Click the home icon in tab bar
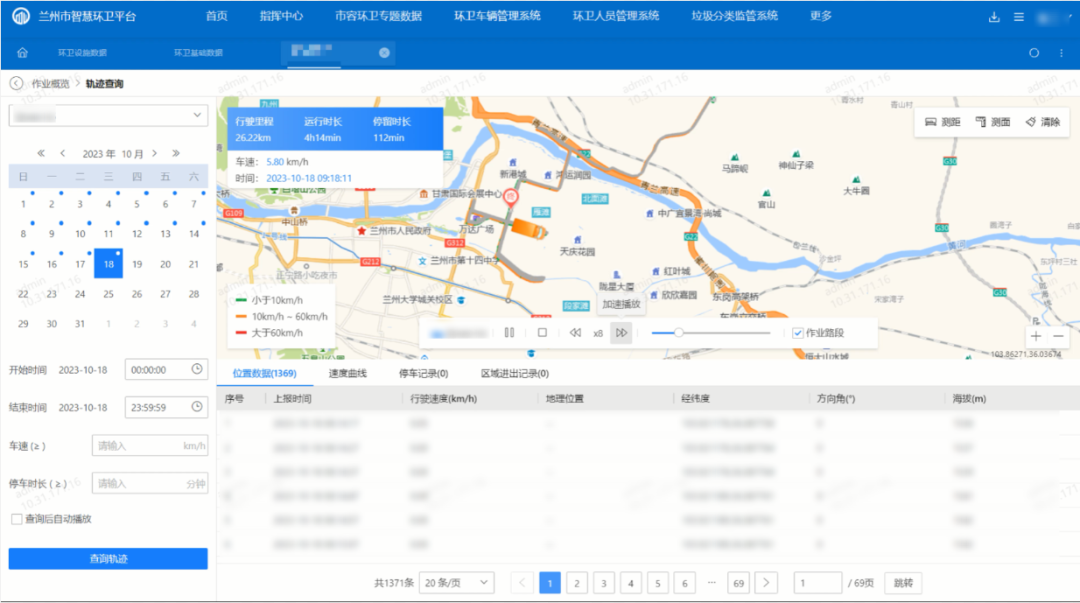This screenshot has width=1080, height=603. pyautogui.click(x=22, y=52)
